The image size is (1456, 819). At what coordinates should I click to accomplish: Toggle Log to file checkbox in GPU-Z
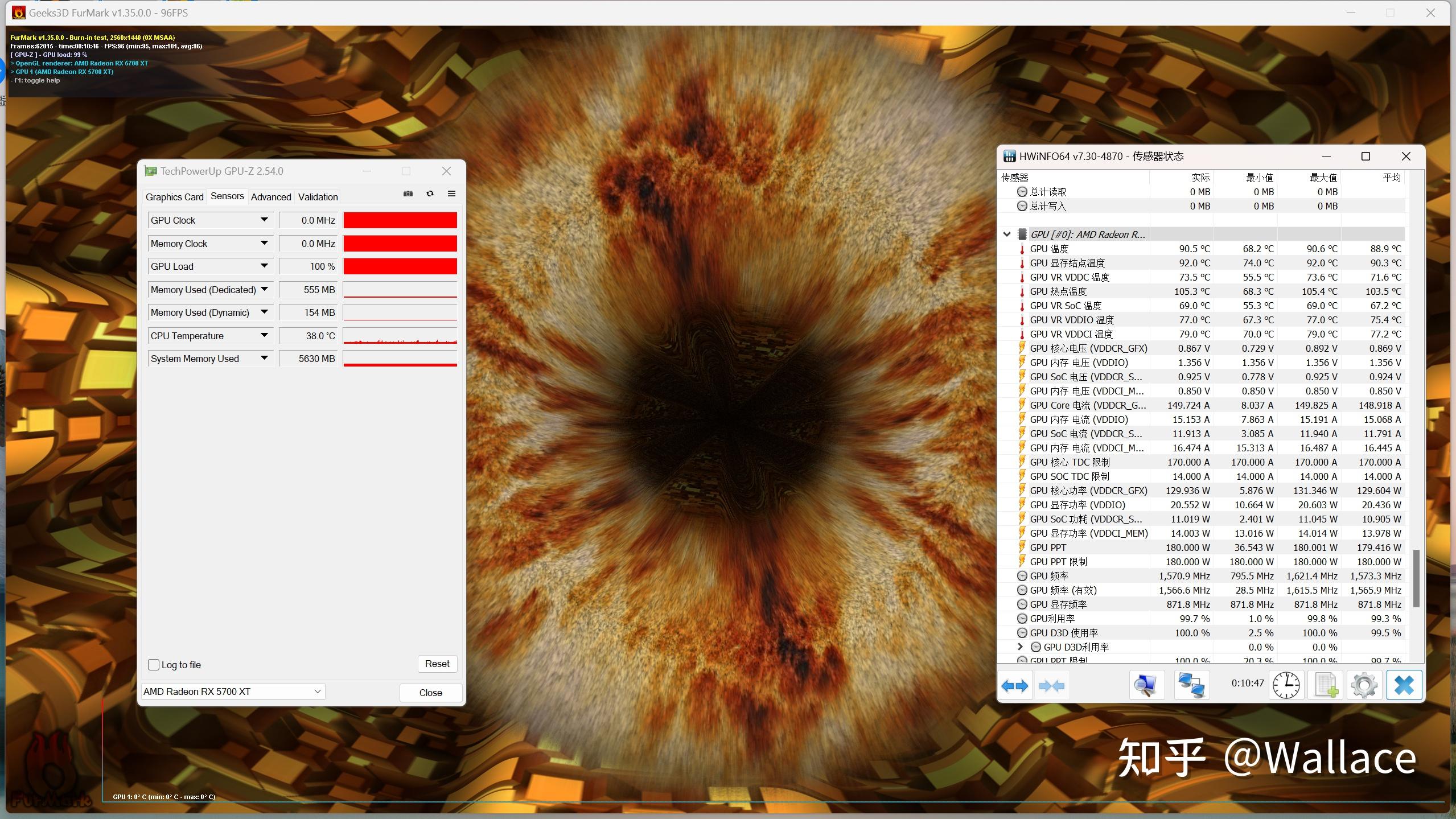(x=154, y=663)
